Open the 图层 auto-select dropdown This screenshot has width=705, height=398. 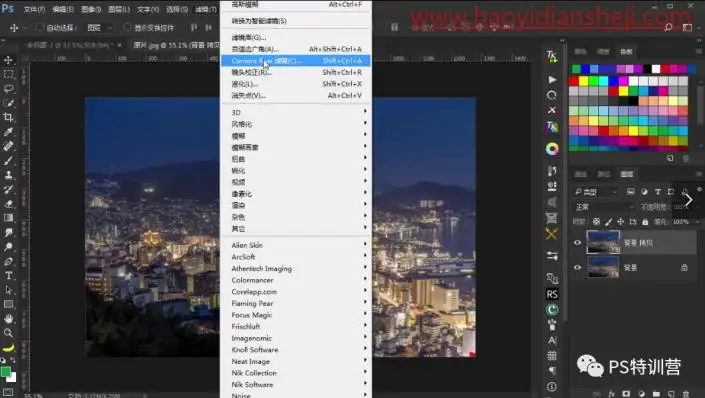(99, 28)
